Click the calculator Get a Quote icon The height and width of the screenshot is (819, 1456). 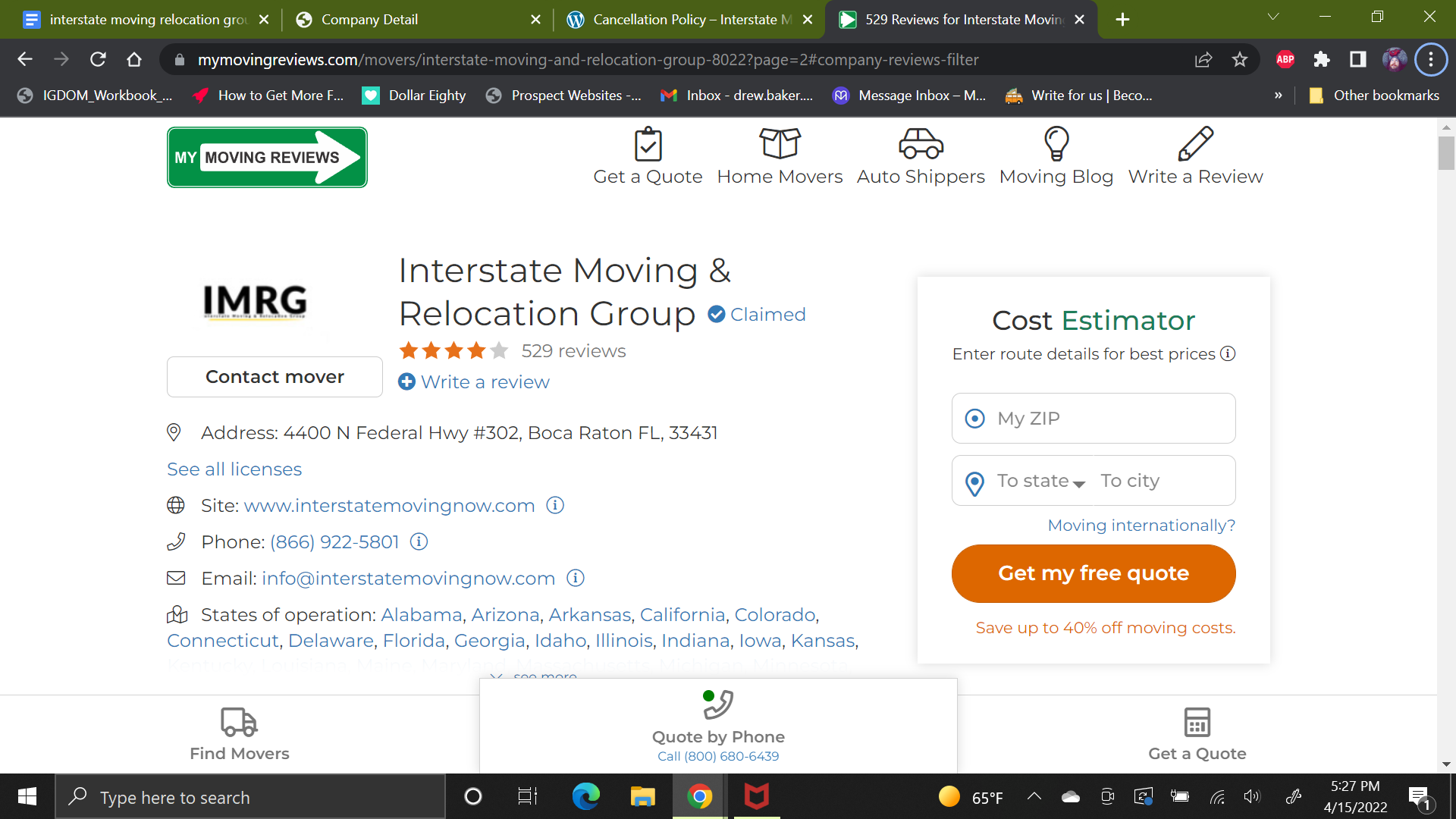(x=1197, y=722)
